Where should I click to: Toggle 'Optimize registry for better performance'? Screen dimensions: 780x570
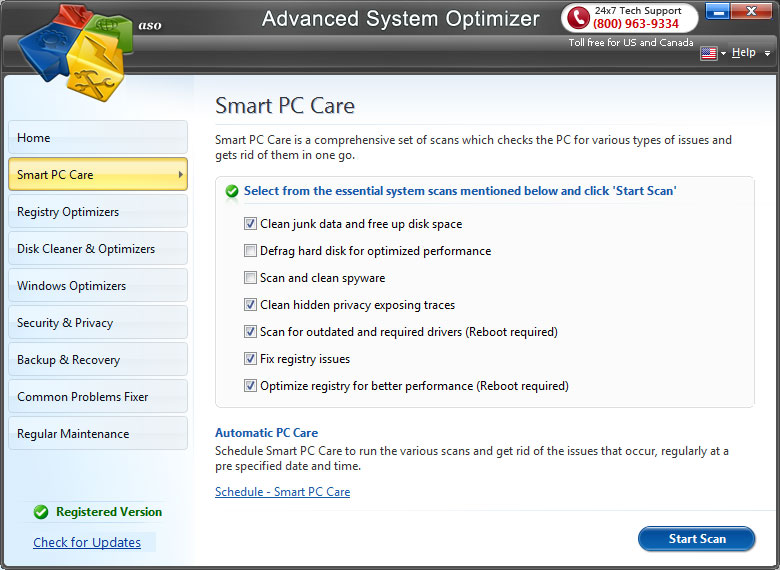point(250,385)
